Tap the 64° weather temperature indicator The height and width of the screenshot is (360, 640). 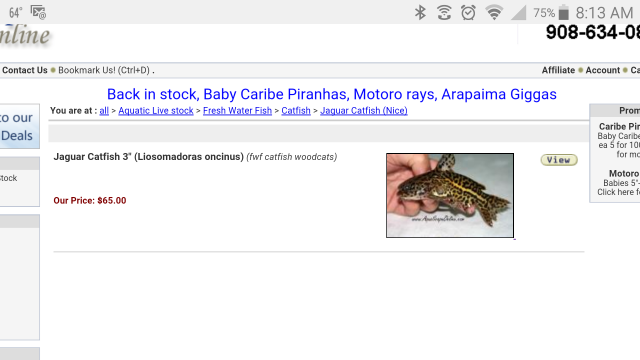[x=15, y=13]
